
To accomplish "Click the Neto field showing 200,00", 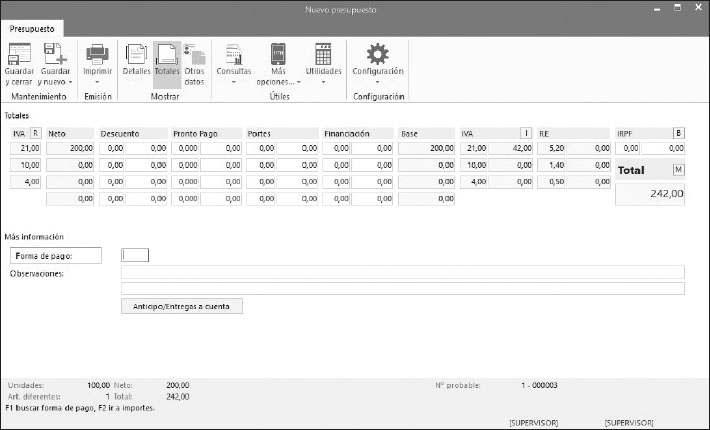I will point(69,148).
